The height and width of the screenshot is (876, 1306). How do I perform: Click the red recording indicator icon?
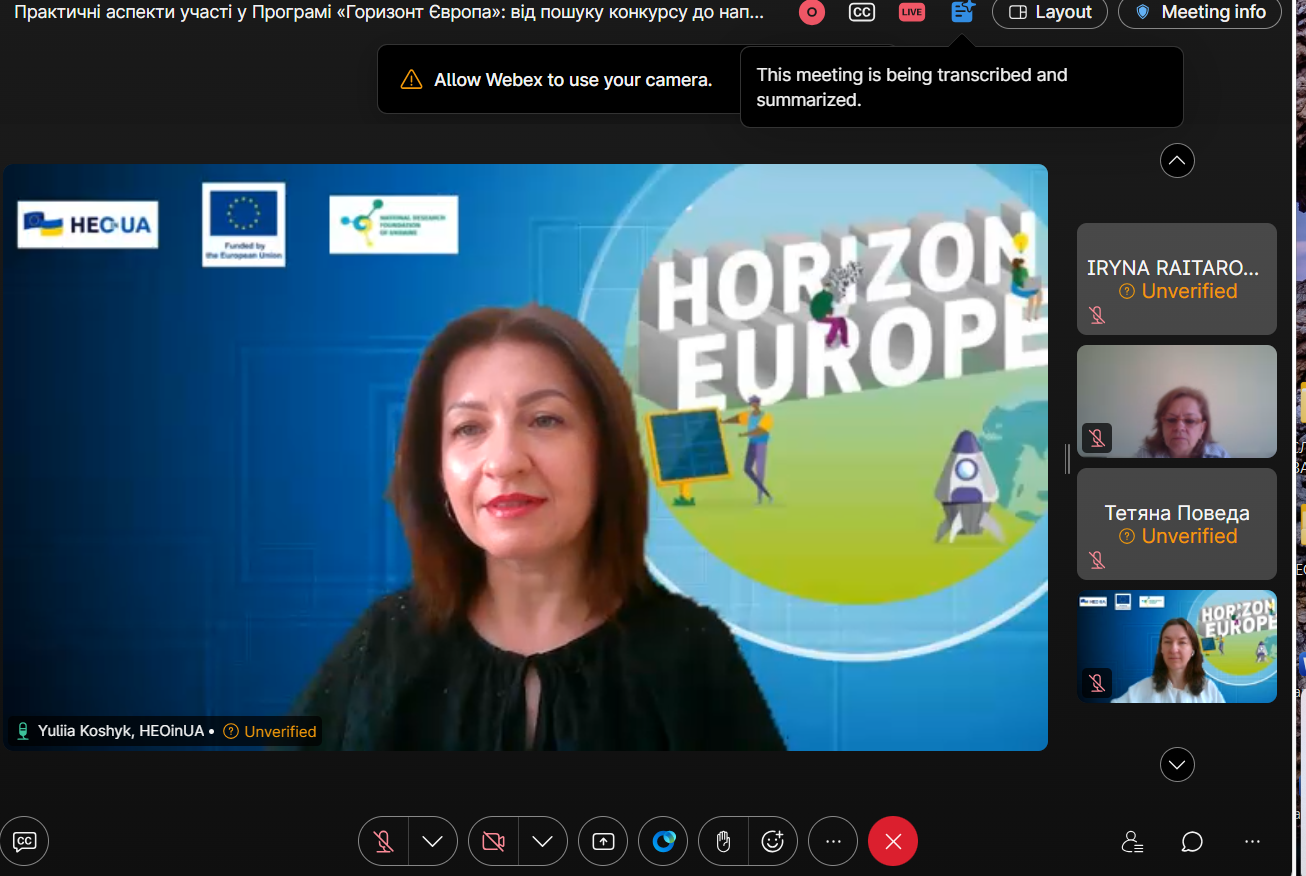pos(812,13)
